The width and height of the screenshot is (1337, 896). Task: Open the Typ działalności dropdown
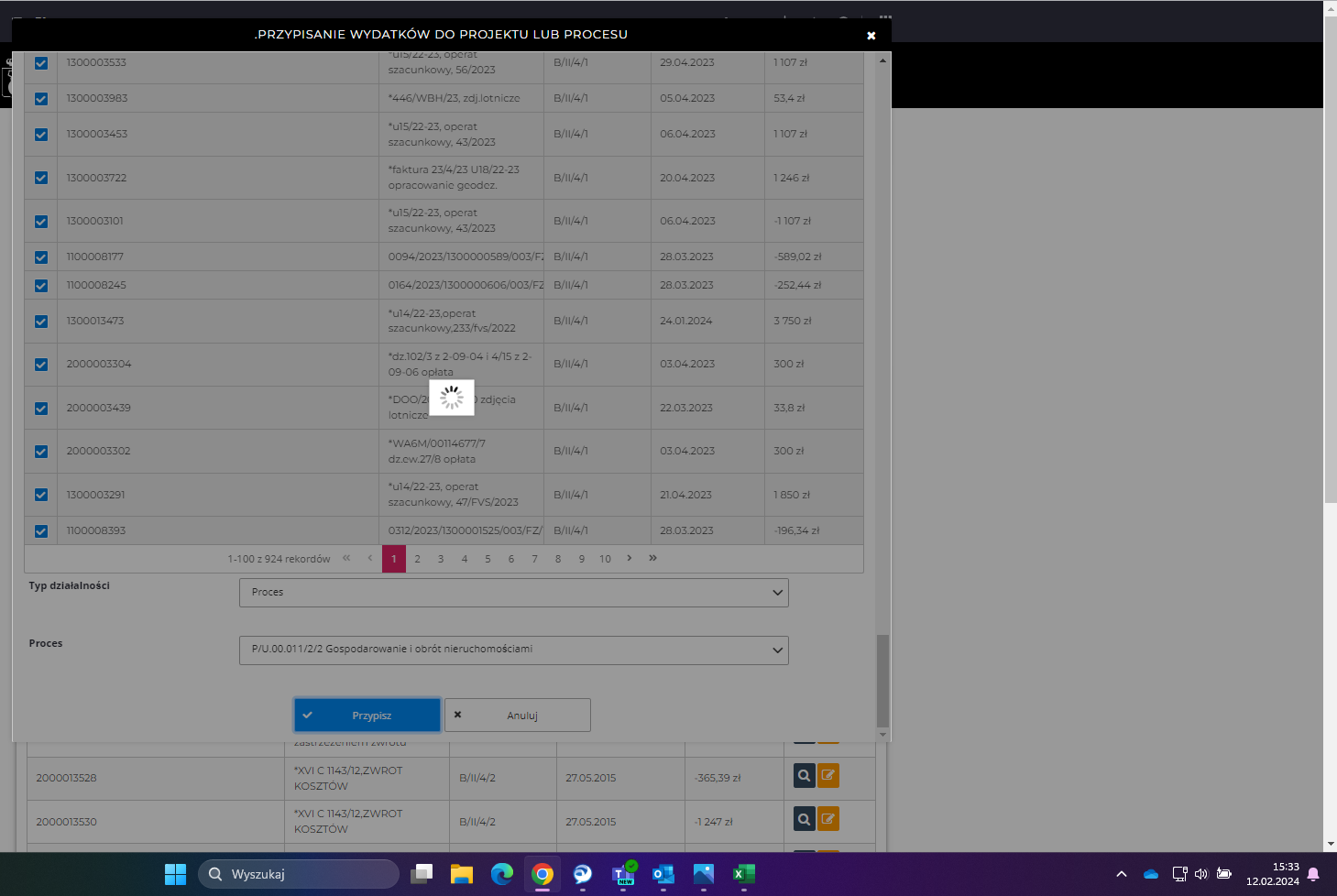(x=513, y=593)
